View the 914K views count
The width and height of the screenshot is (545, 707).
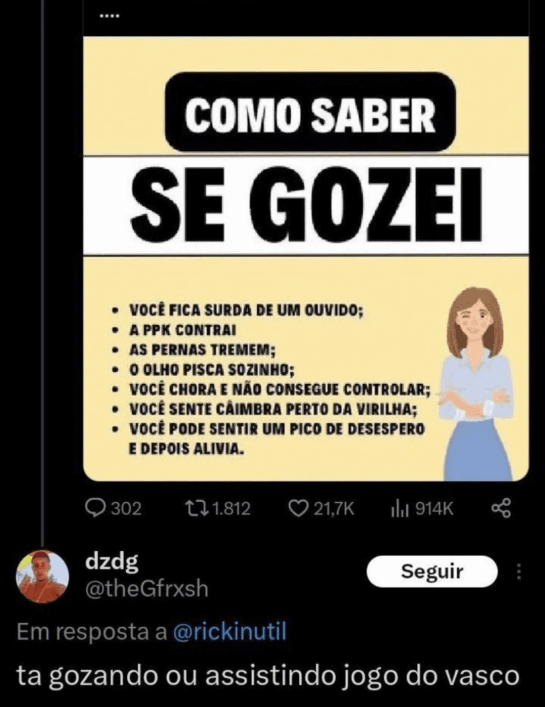tap(434, 509)
